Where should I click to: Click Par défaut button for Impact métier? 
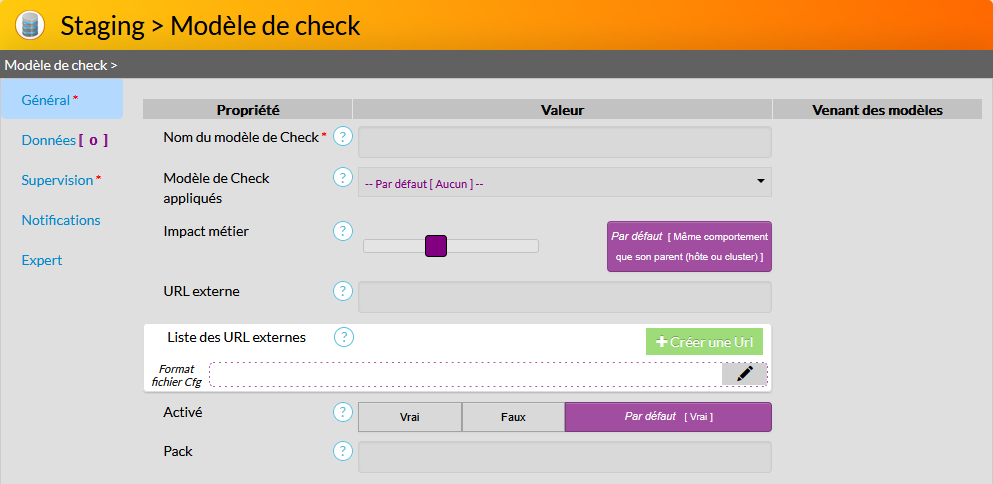coord(689,246)
